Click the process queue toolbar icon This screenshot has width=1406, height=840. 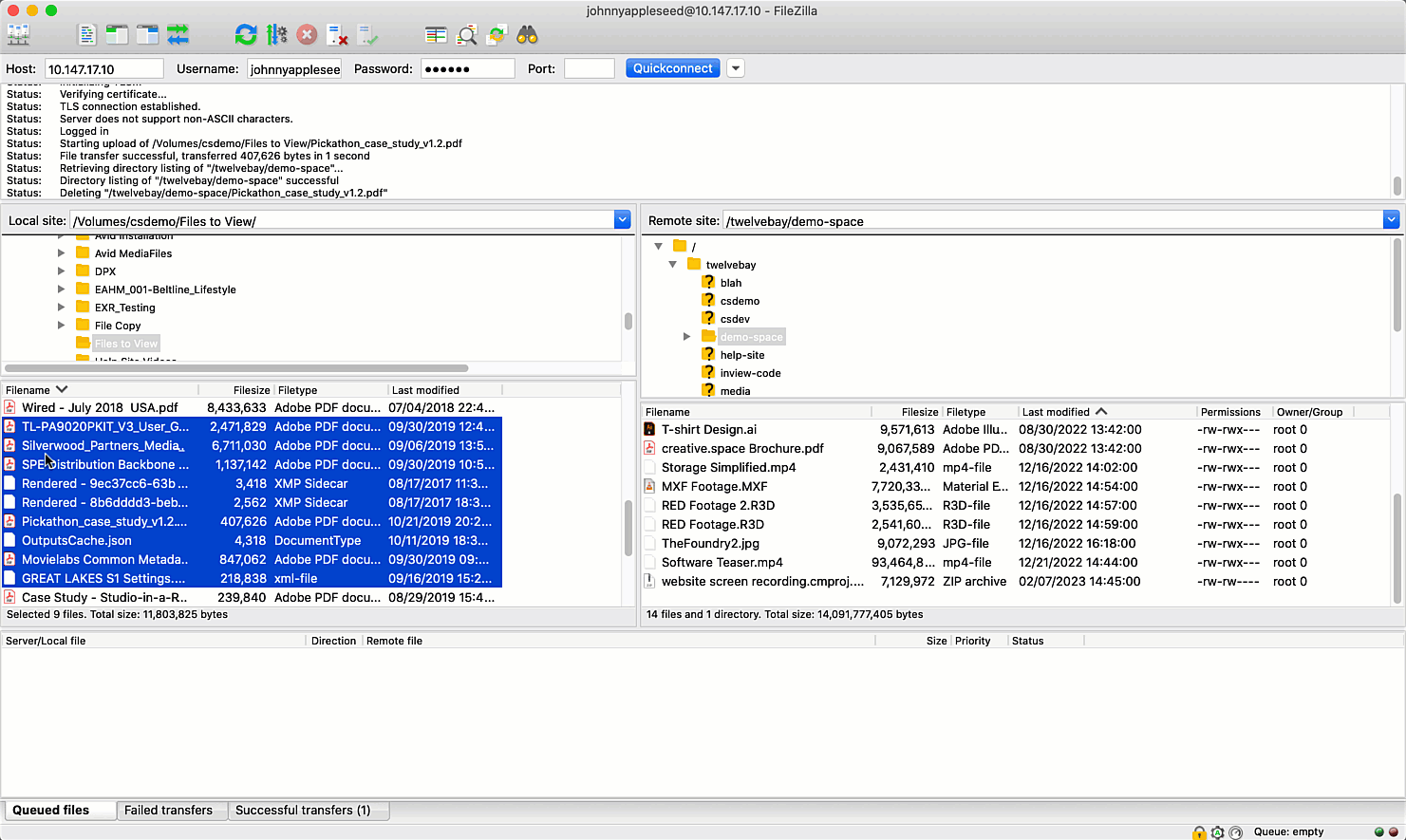[276, 35]
